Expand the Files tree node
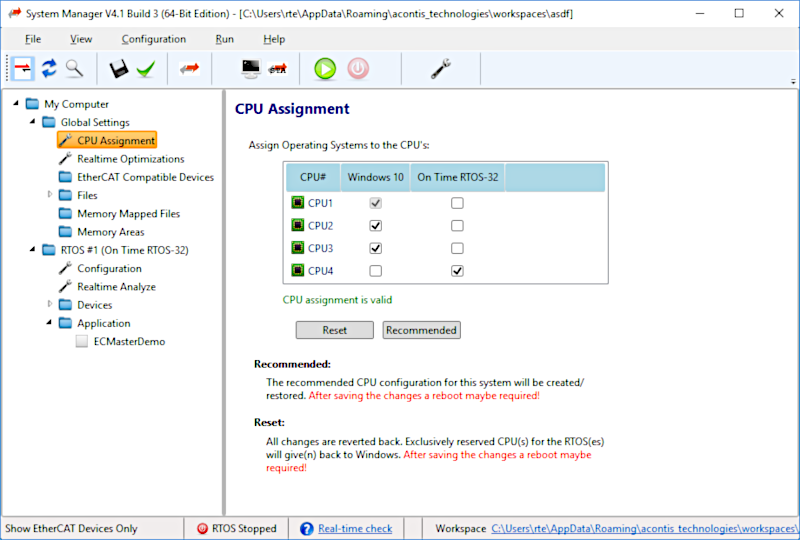Viewport: 800px width, 540px height. point(50,195)
